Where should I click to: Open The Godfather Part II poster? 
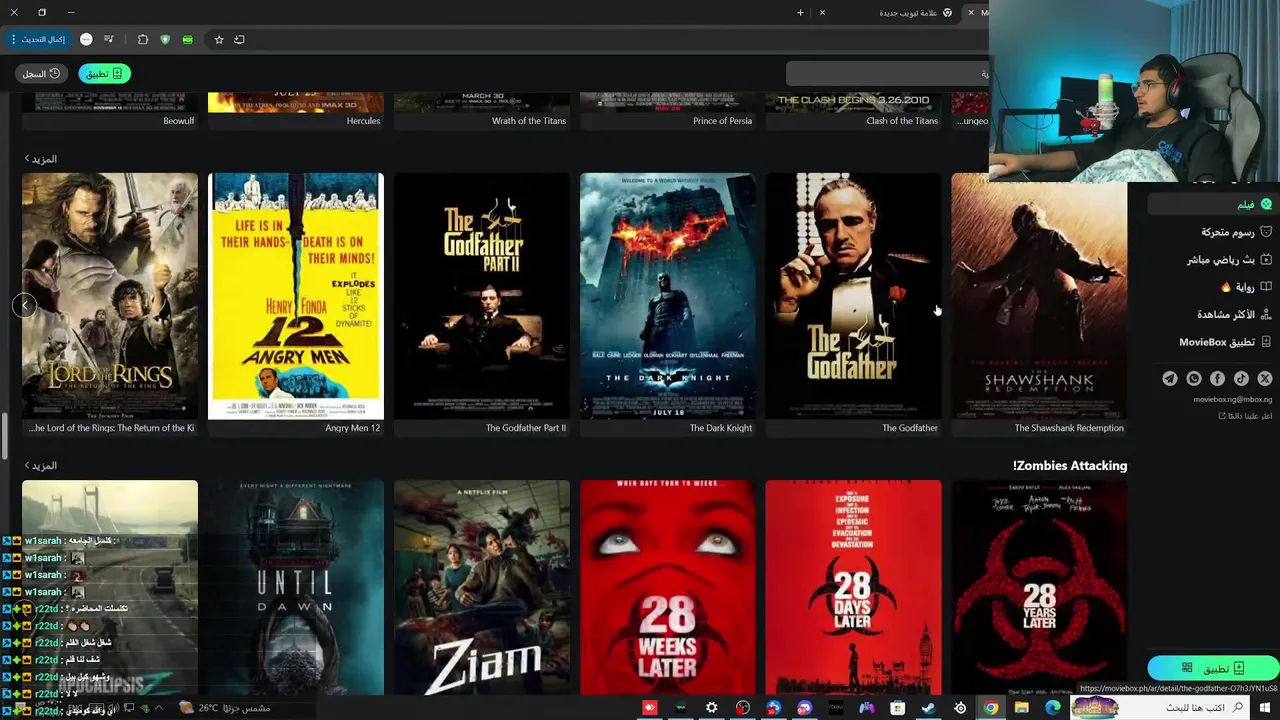pyautogui.click(x=482, y=296)
